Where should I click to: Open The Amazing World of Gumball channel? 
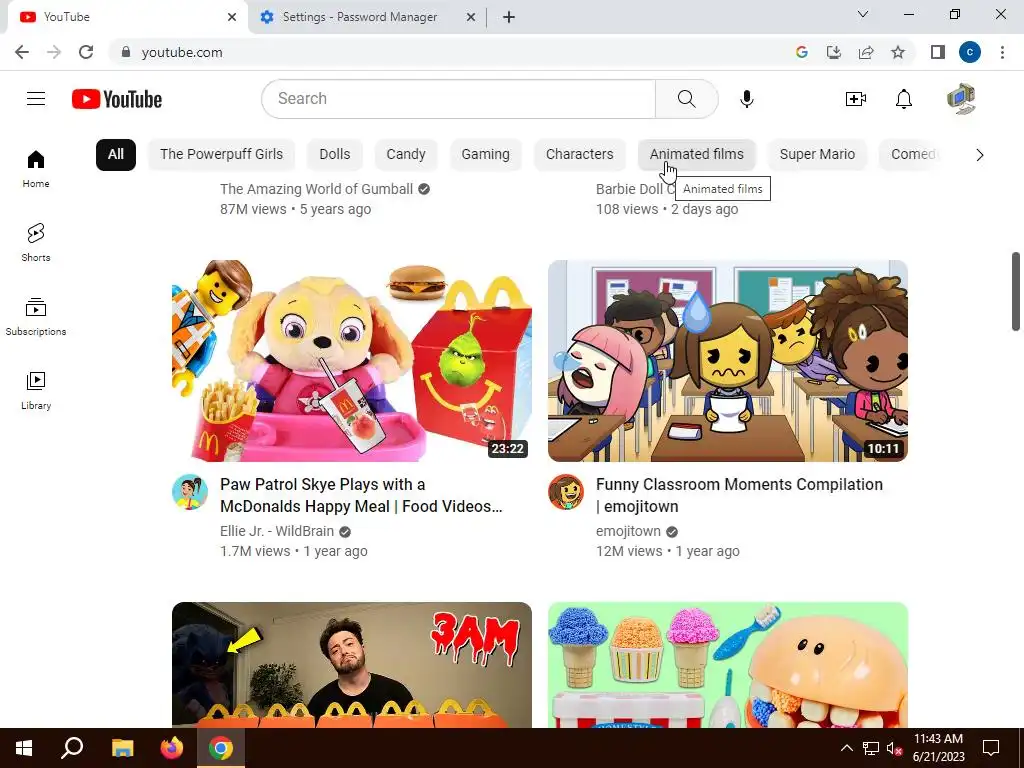(316, 189)
